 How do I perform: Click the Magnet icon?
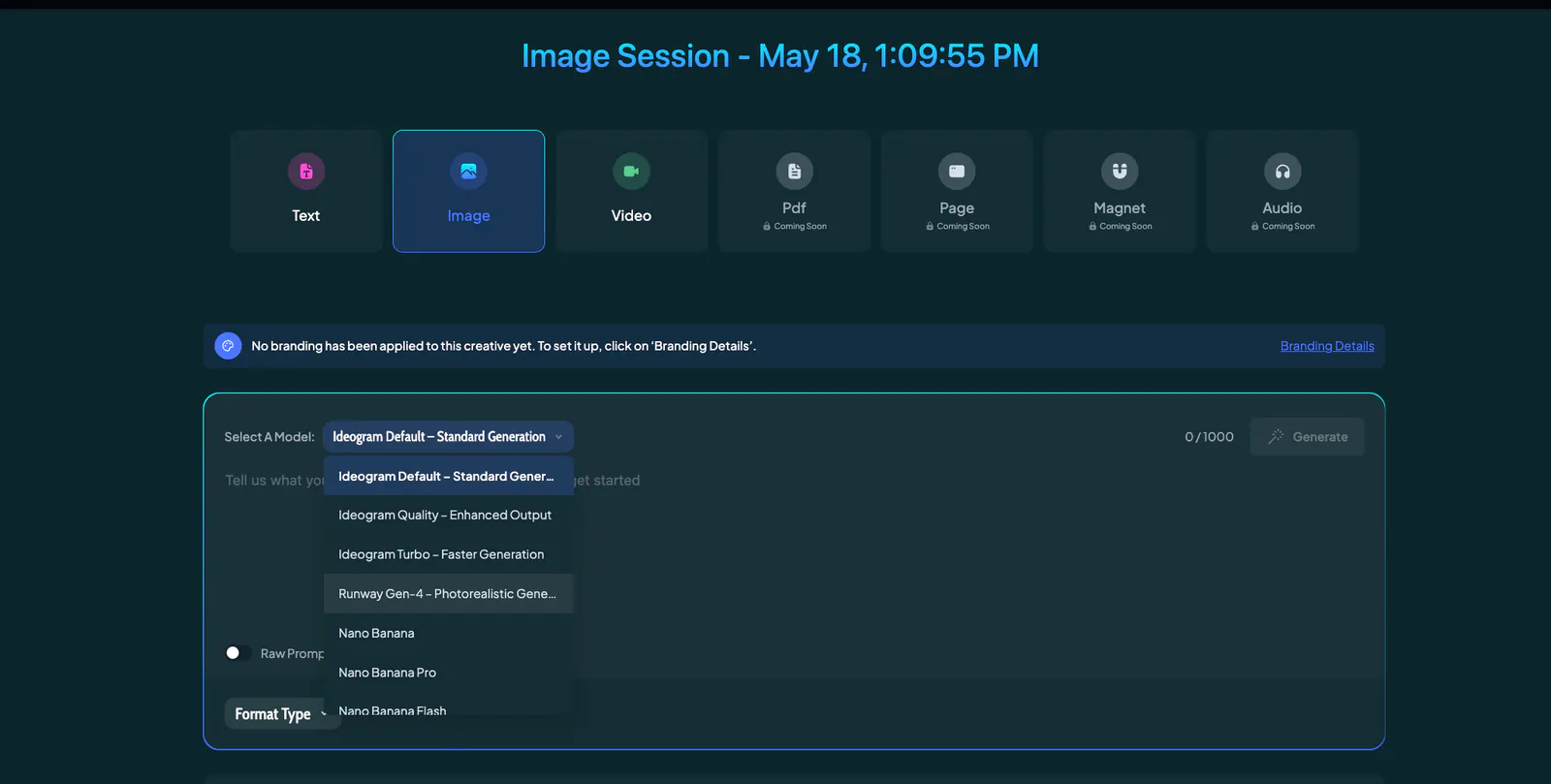(1120, 172)
